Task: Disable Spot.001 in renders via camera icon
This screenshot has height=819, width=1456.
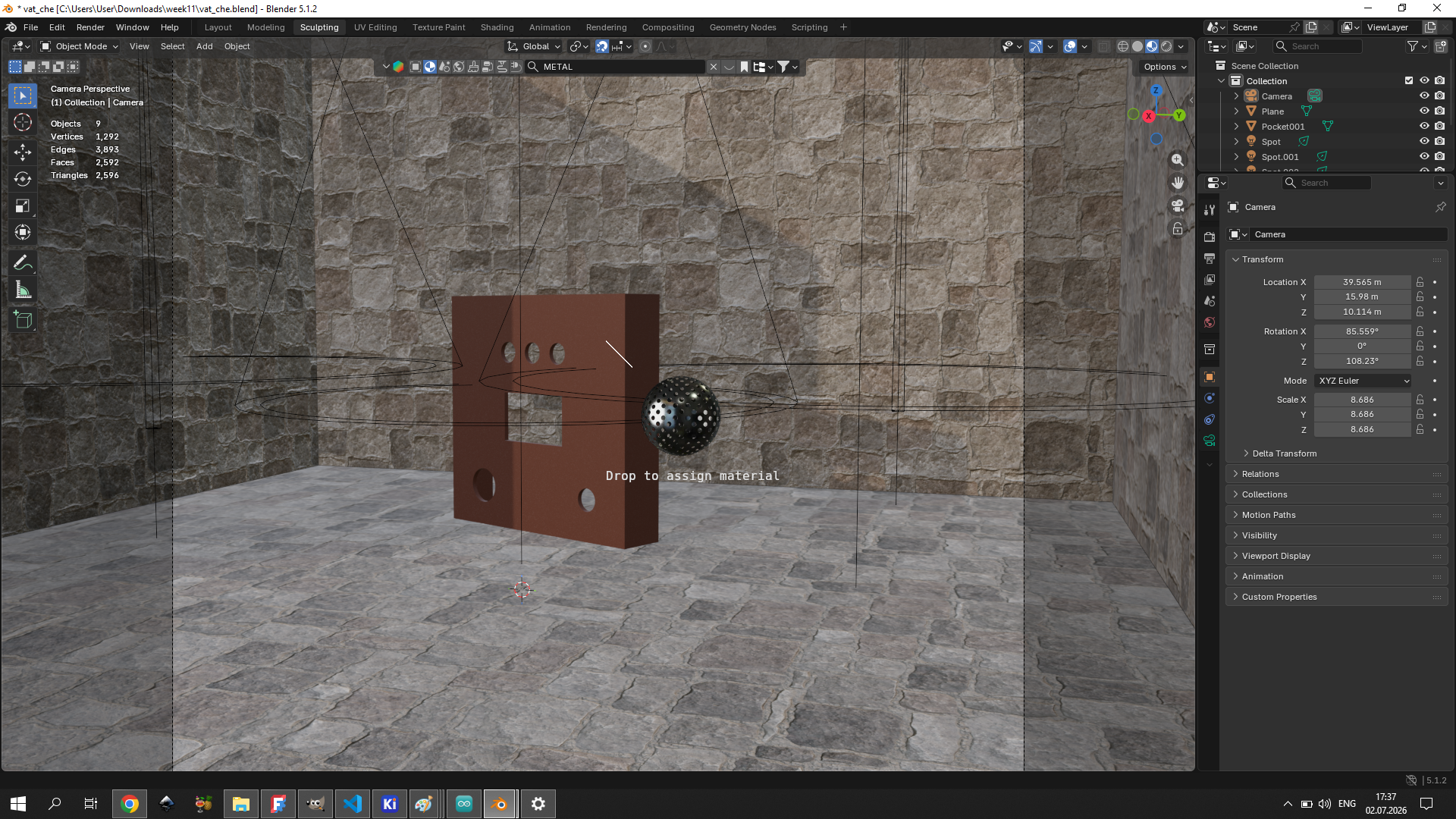Action: click(x=1439, y=157)
